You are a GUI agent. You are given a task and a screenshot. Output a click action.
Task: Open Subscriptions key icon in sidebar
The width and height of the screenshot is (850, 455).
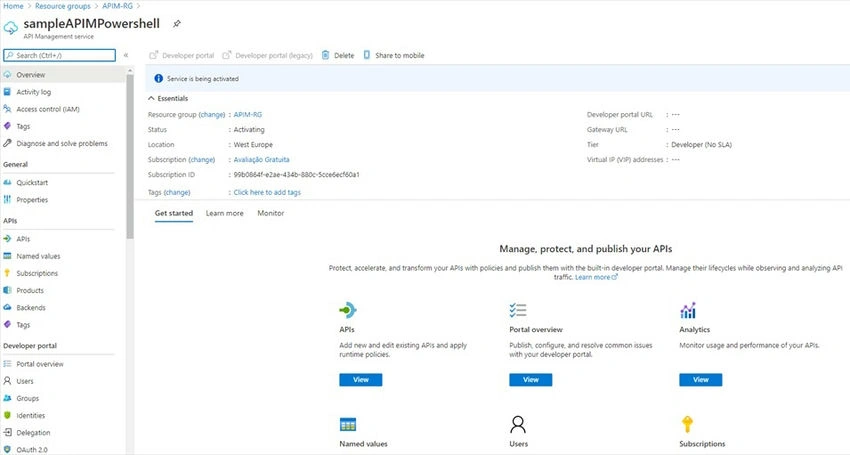pos(7,273)
